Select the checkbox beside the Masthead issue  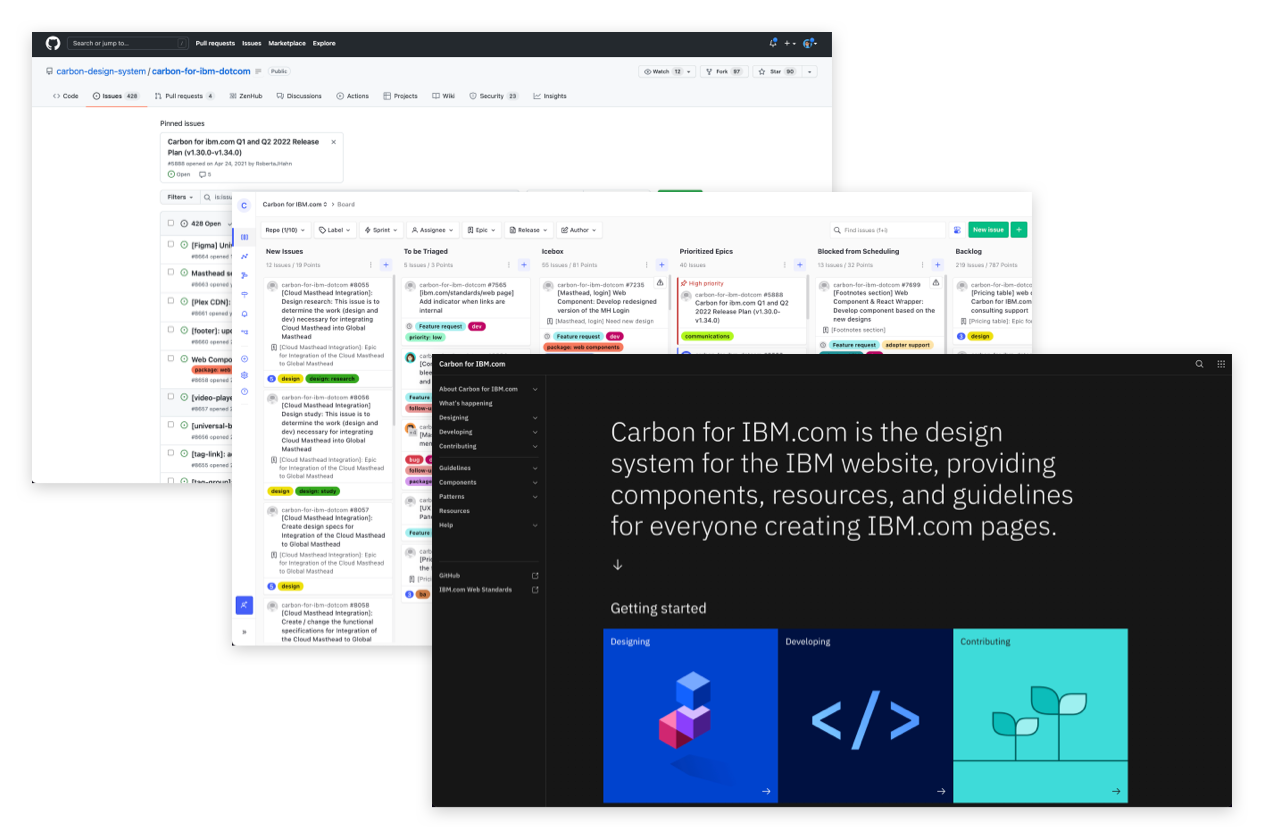click(171, 272)
